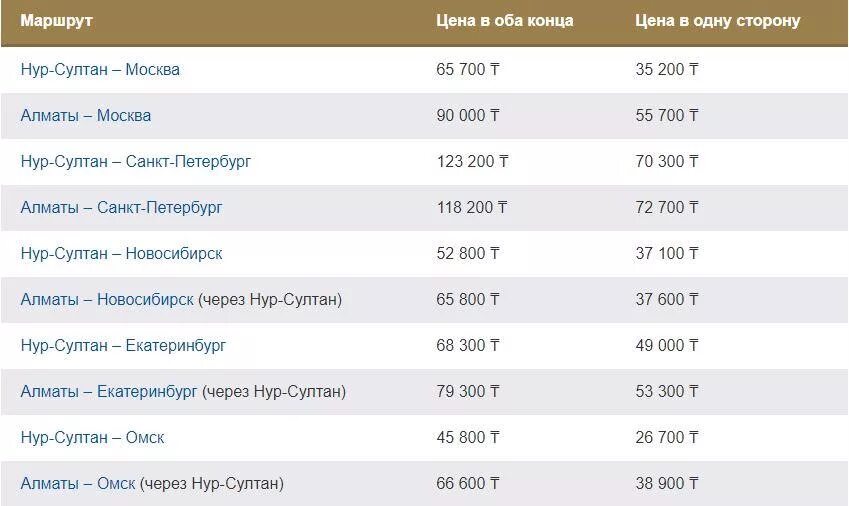Open the Нур-Султан – Омск route
The height and width of the screenshot is (506, 849).
[92, 437]
